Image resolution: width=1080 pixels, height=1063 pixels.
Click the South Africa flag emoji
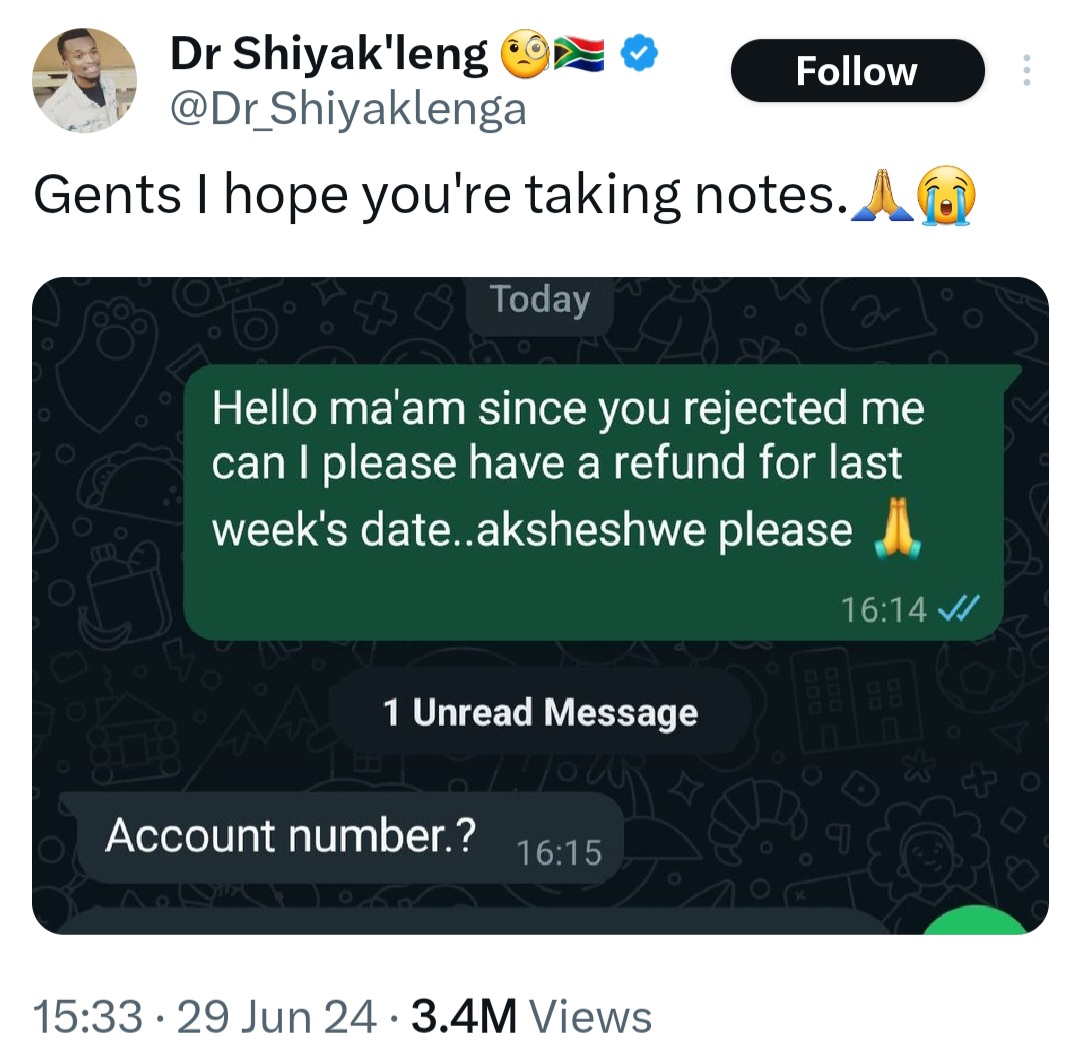(579, 54)
